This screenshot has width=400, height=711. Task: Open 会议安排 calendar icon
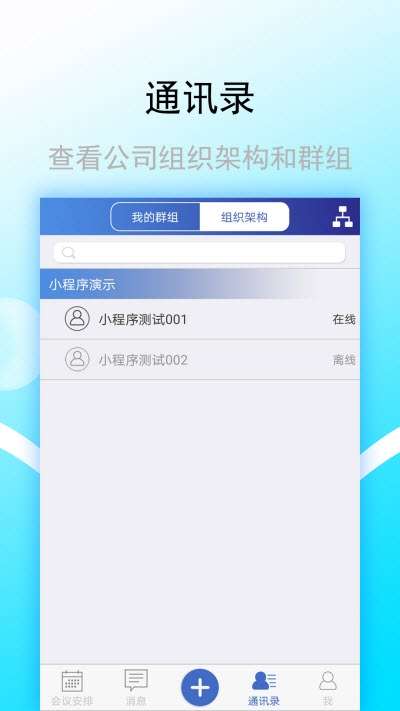(72, 681)
